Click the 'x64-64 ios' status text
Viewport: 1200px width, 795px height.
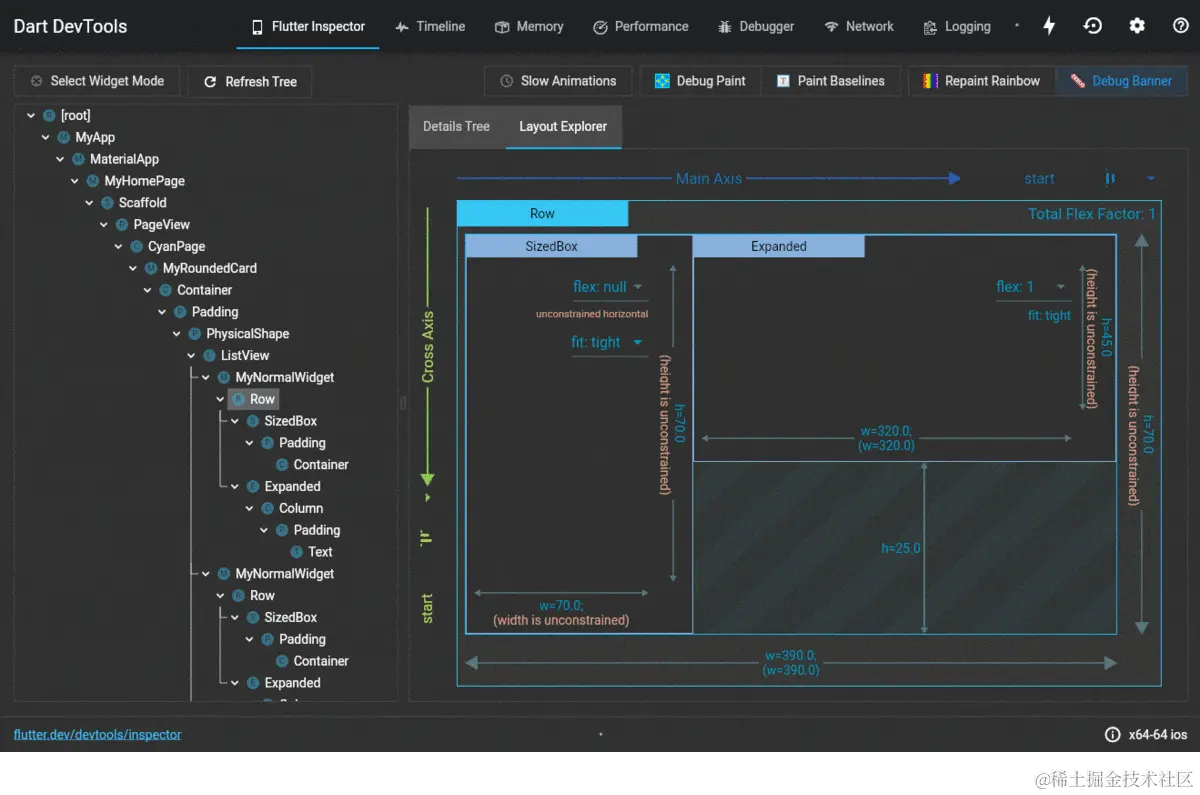[x=1158, y=734]
